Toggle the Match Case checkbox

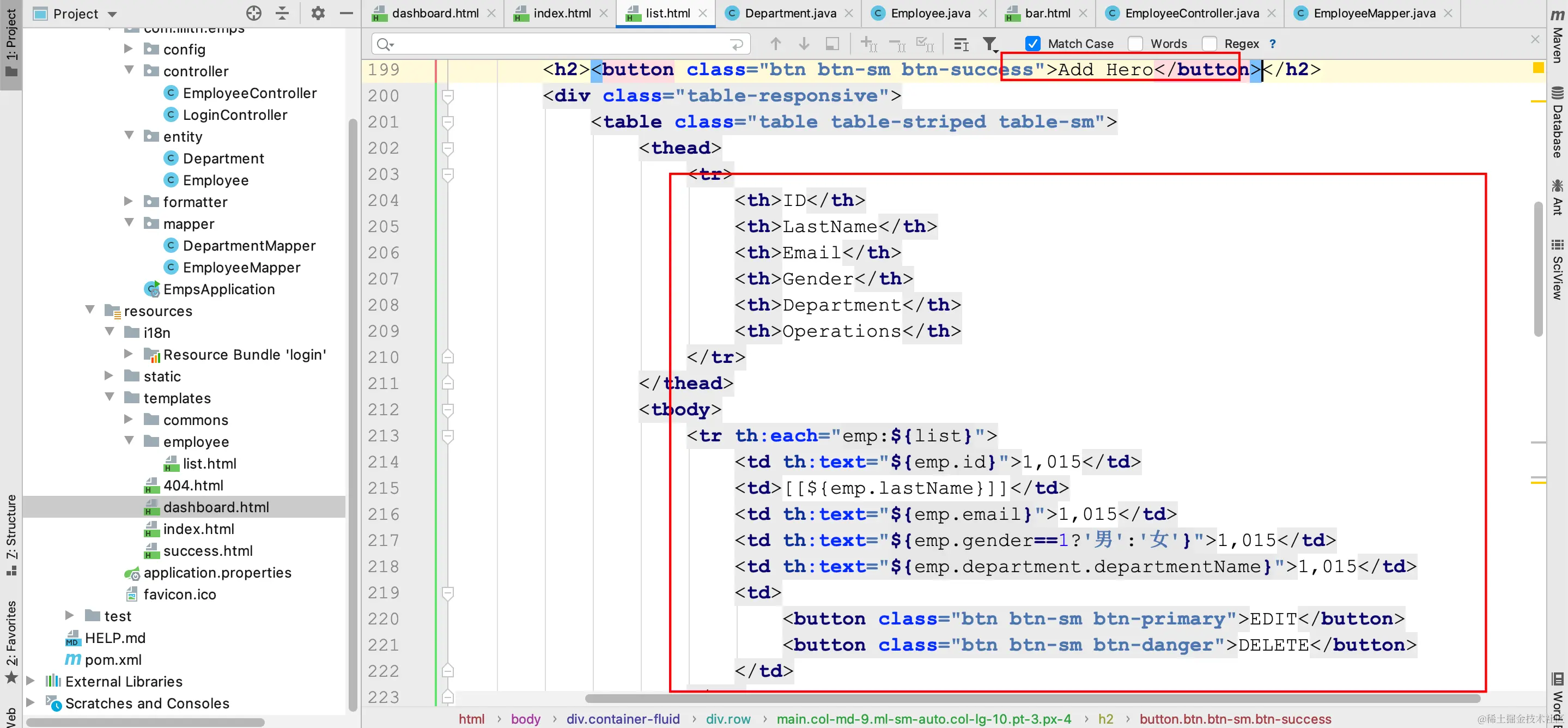click(x=1033, y=44)
